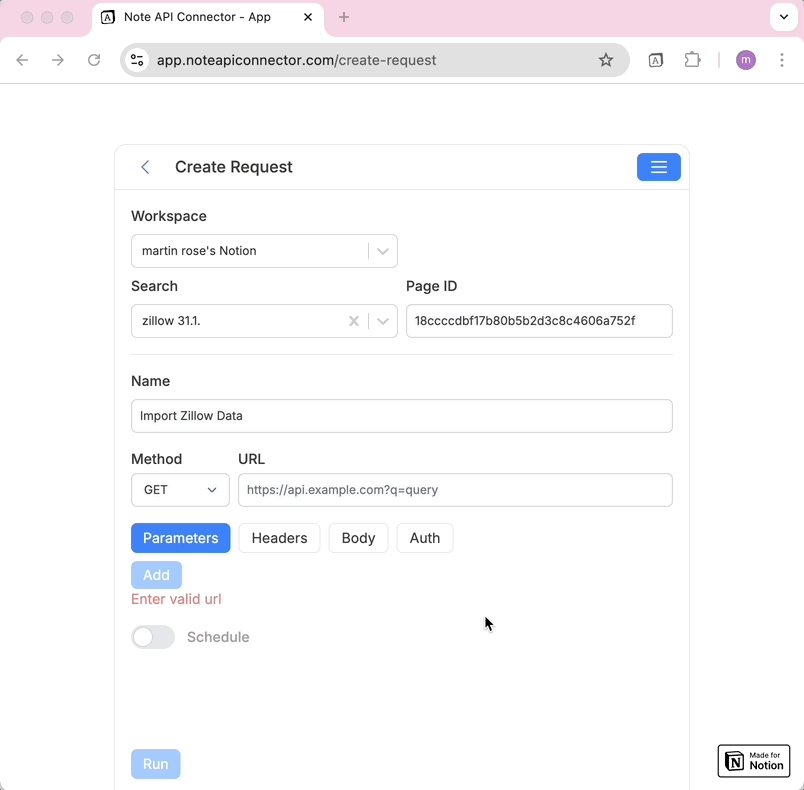
Task: Open the browser three-dot menu
Action: coord(782,60)
